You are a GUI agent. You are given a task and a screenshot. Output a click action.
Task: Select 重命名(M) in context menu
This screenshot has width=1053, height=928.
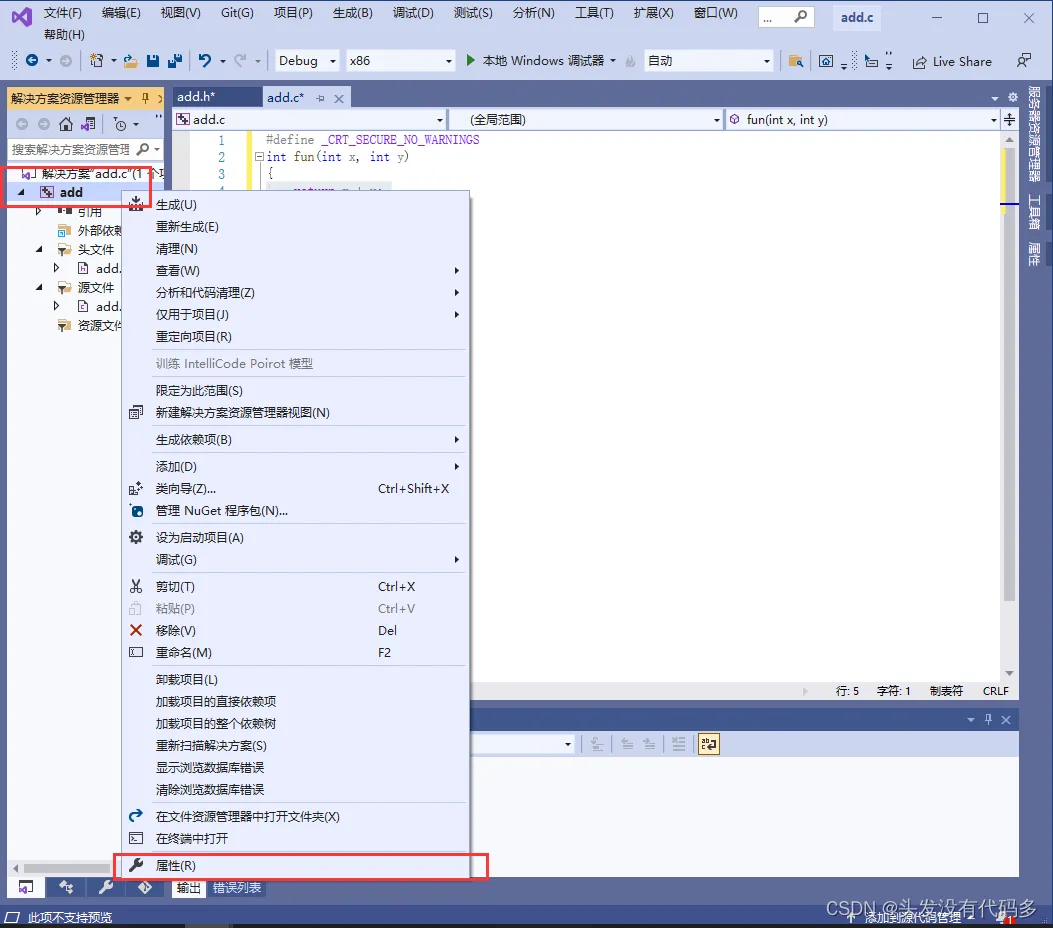[x=295, y=652]
